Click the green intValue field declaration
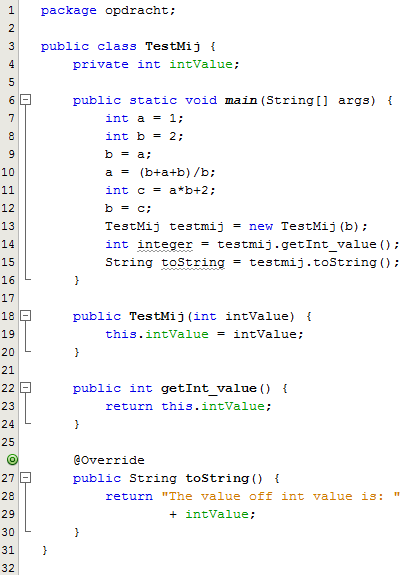418x575 pixels. coord(201,65)
